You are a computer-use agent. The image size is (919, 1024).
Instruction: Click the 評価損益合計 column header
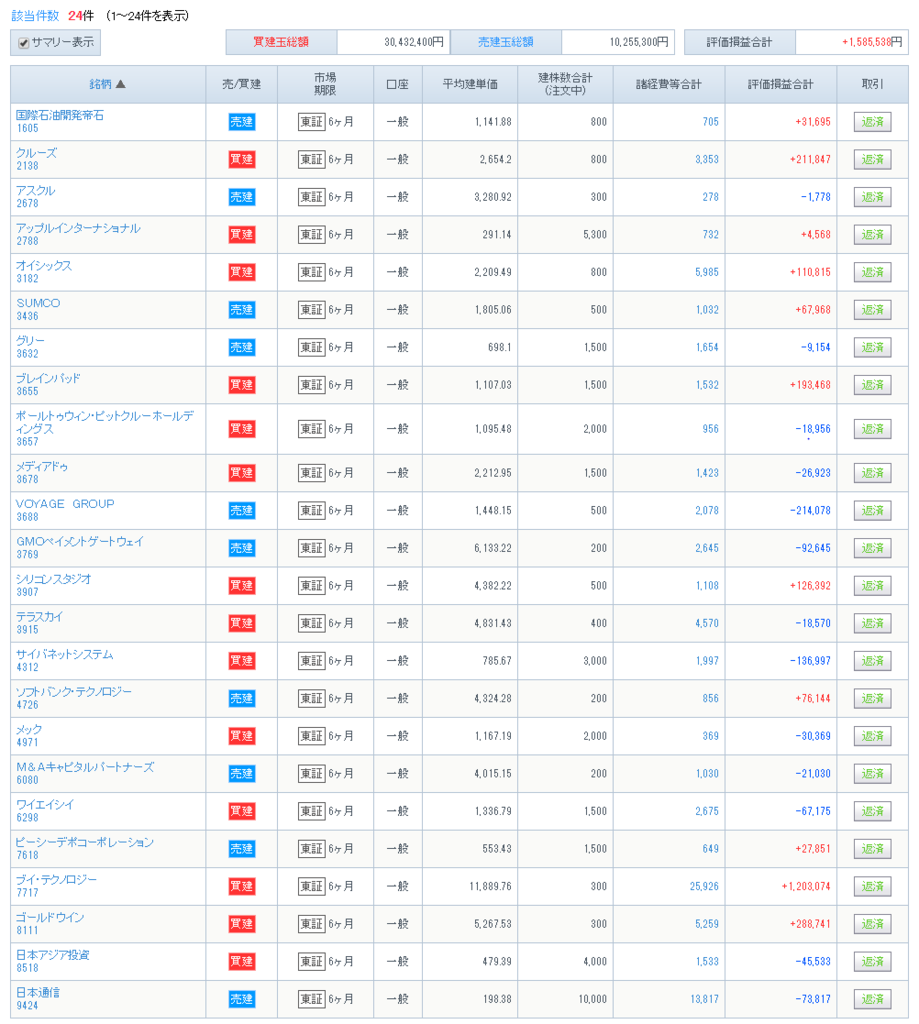pos(781,84)
